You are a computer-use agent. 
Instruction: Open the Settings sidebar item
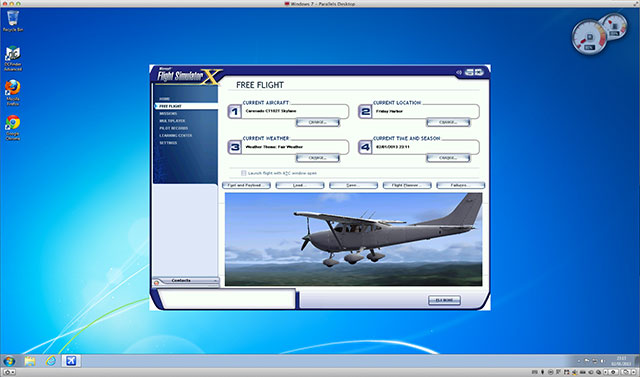pos(168,143)
